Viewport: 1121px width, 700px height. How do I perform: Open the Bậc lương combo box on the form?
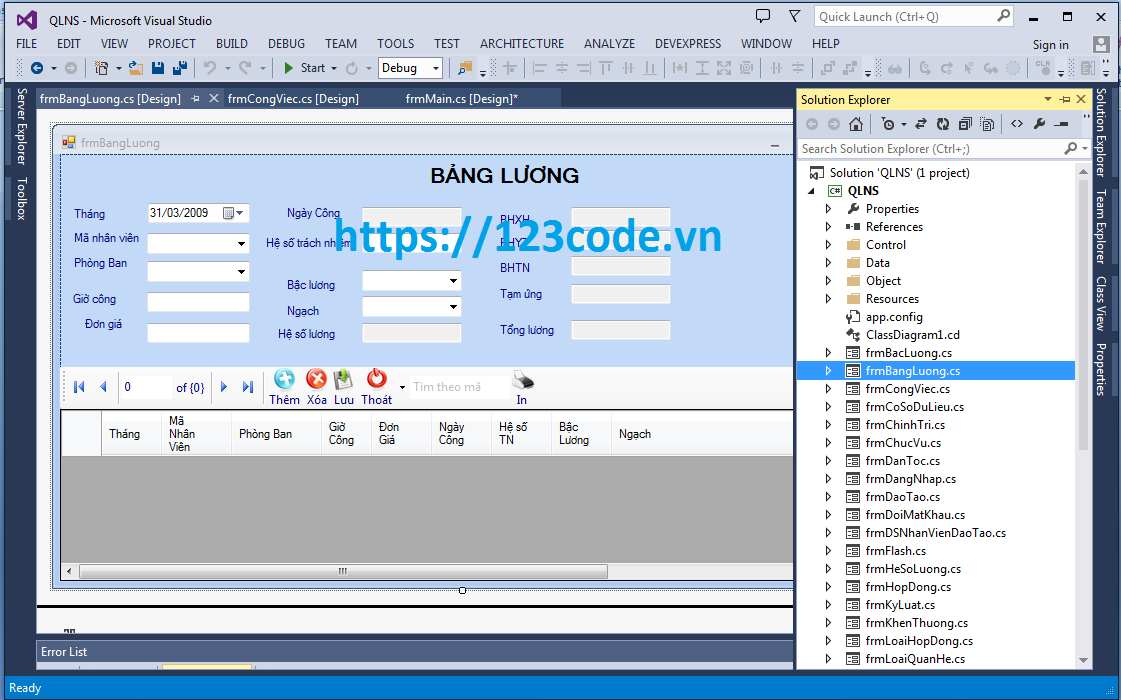(x=453, y=280)
